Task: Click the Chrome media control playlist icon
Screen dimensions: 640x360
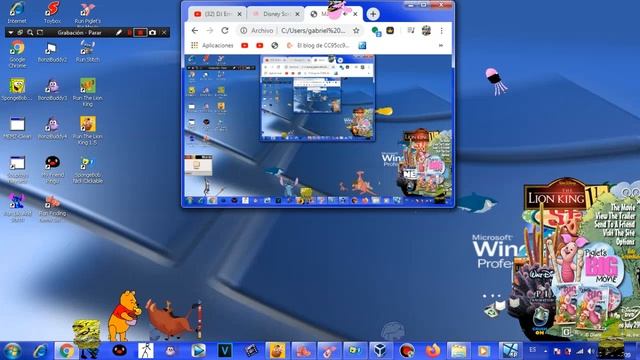Action: tap(411, 31)
